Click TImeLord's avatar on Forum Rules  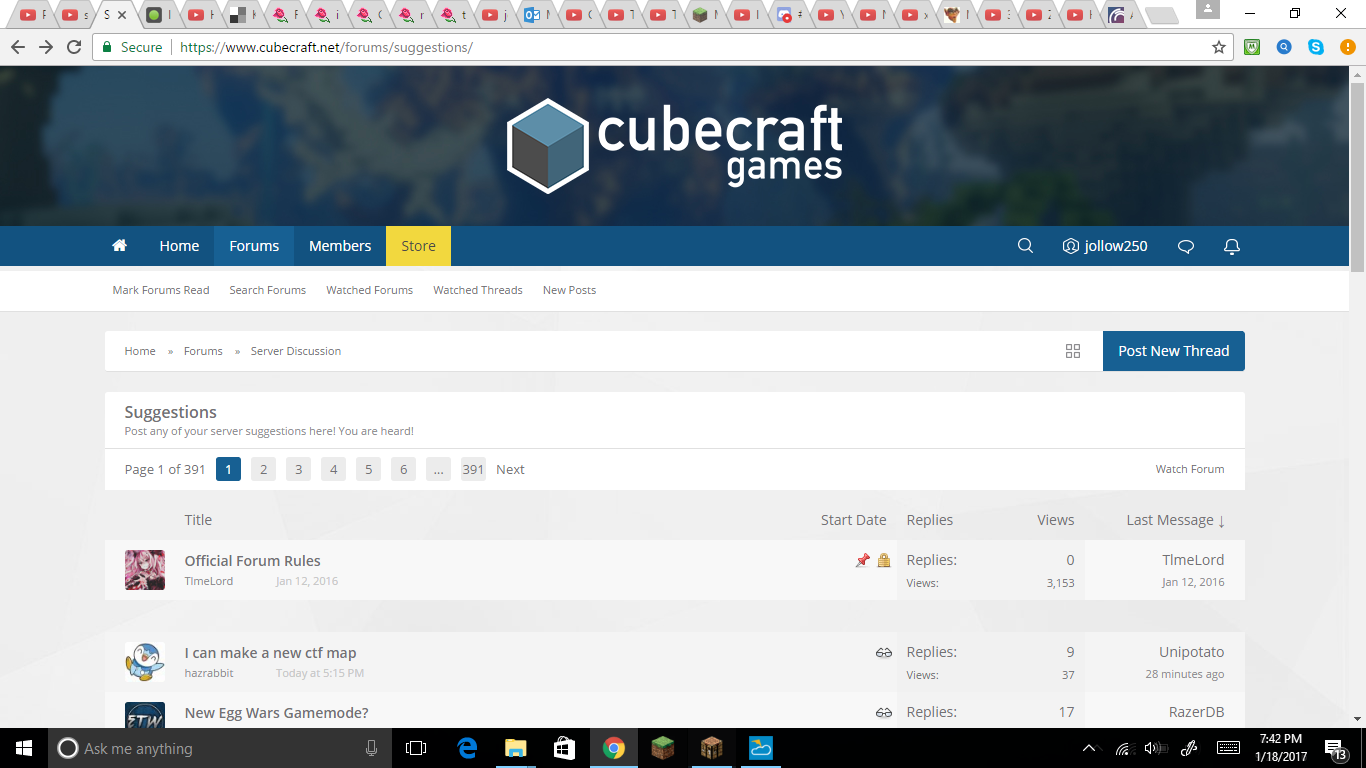pos(145,570)
